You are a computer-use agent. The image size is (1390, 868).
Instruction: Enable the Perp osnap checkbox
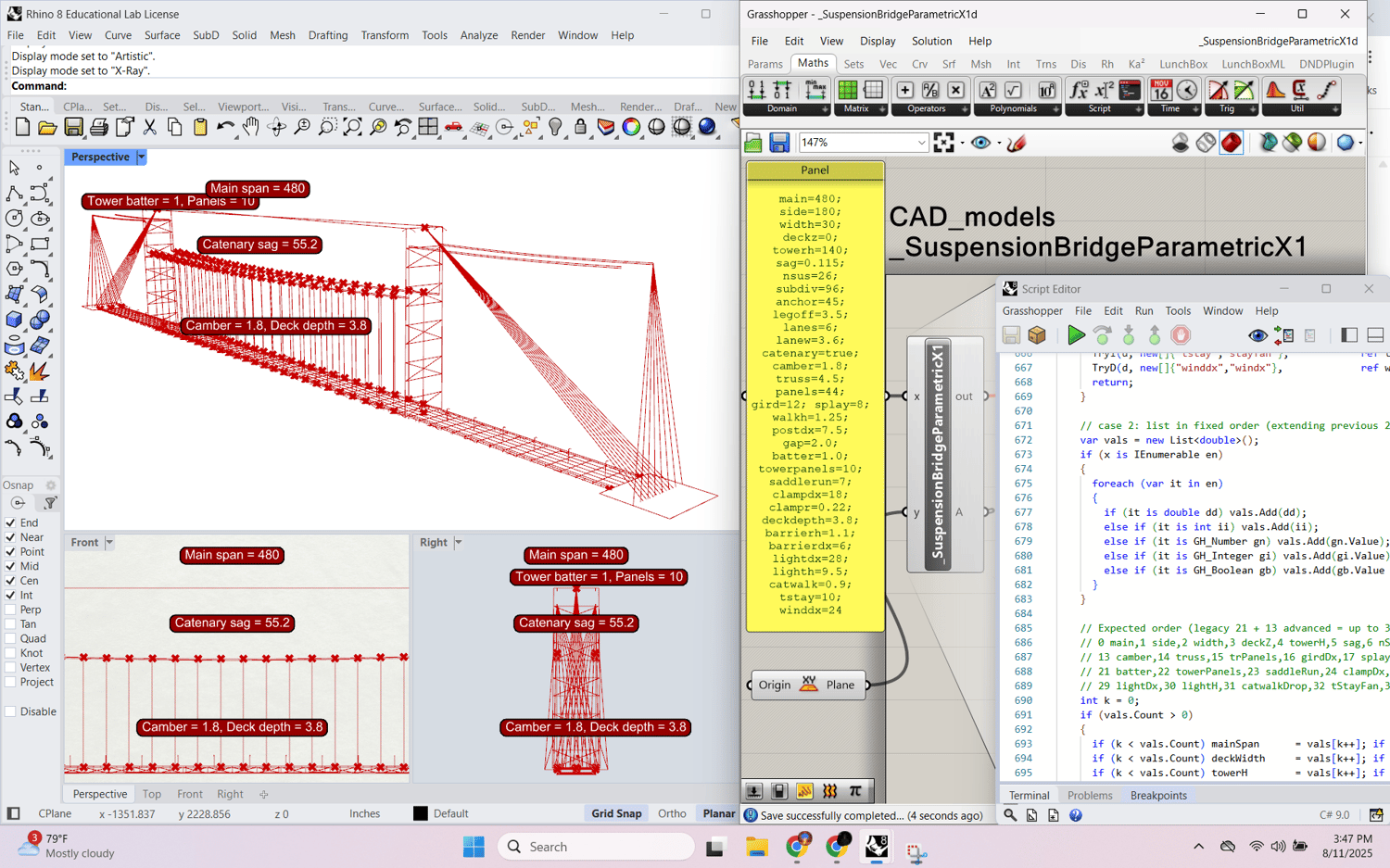[10, 610]
